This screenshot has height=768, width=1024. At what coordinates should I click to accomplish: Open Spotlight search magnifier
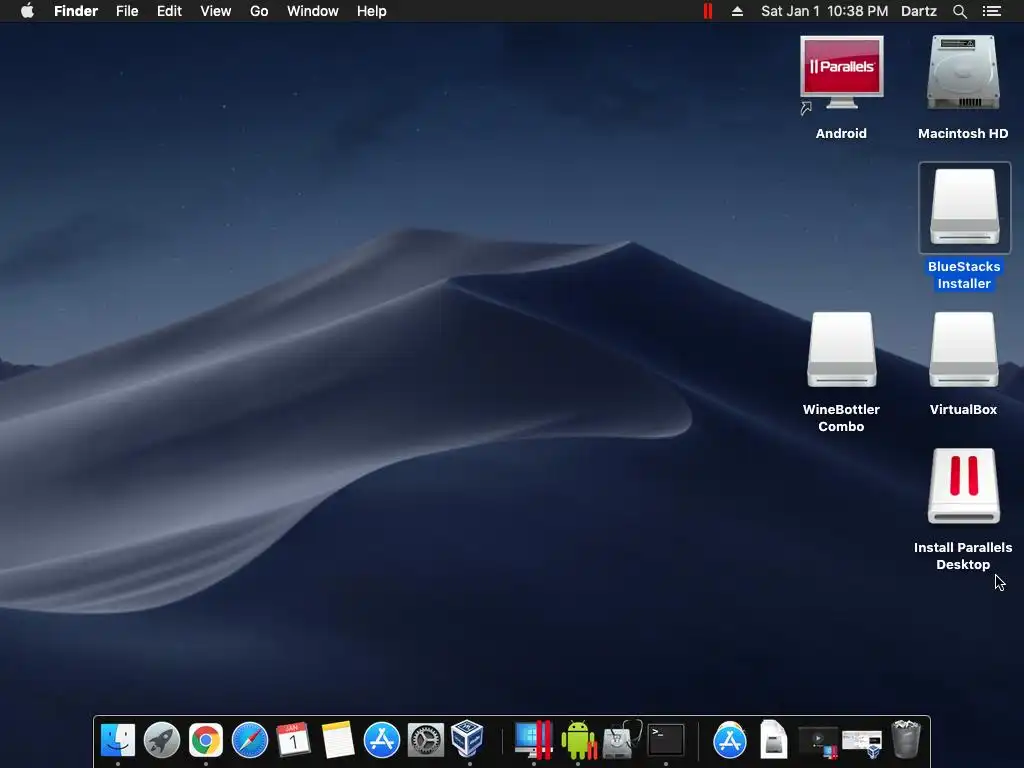959,11
